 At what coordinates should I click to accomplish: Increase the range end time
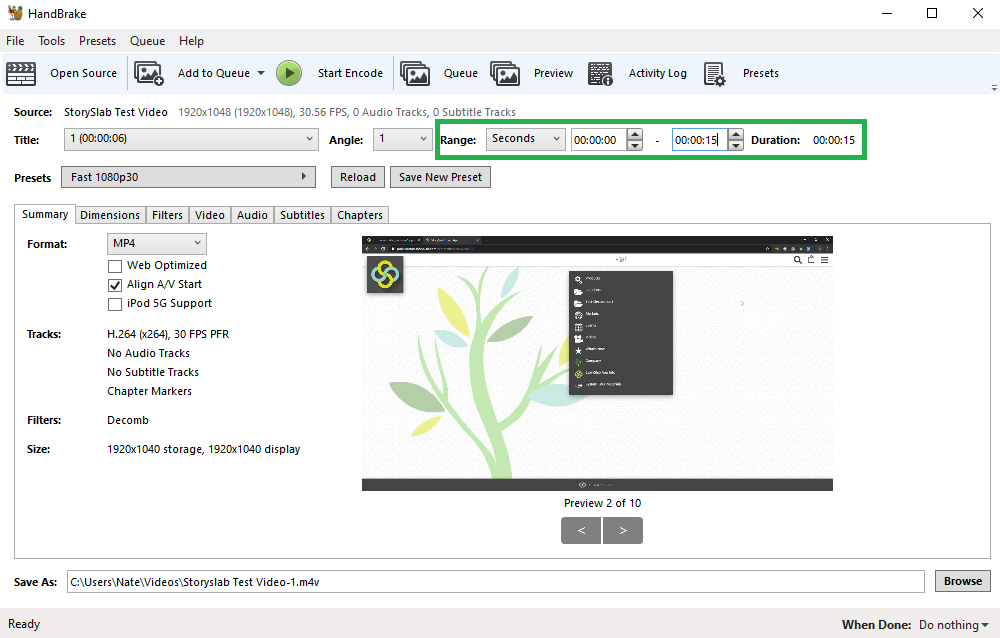736,135
